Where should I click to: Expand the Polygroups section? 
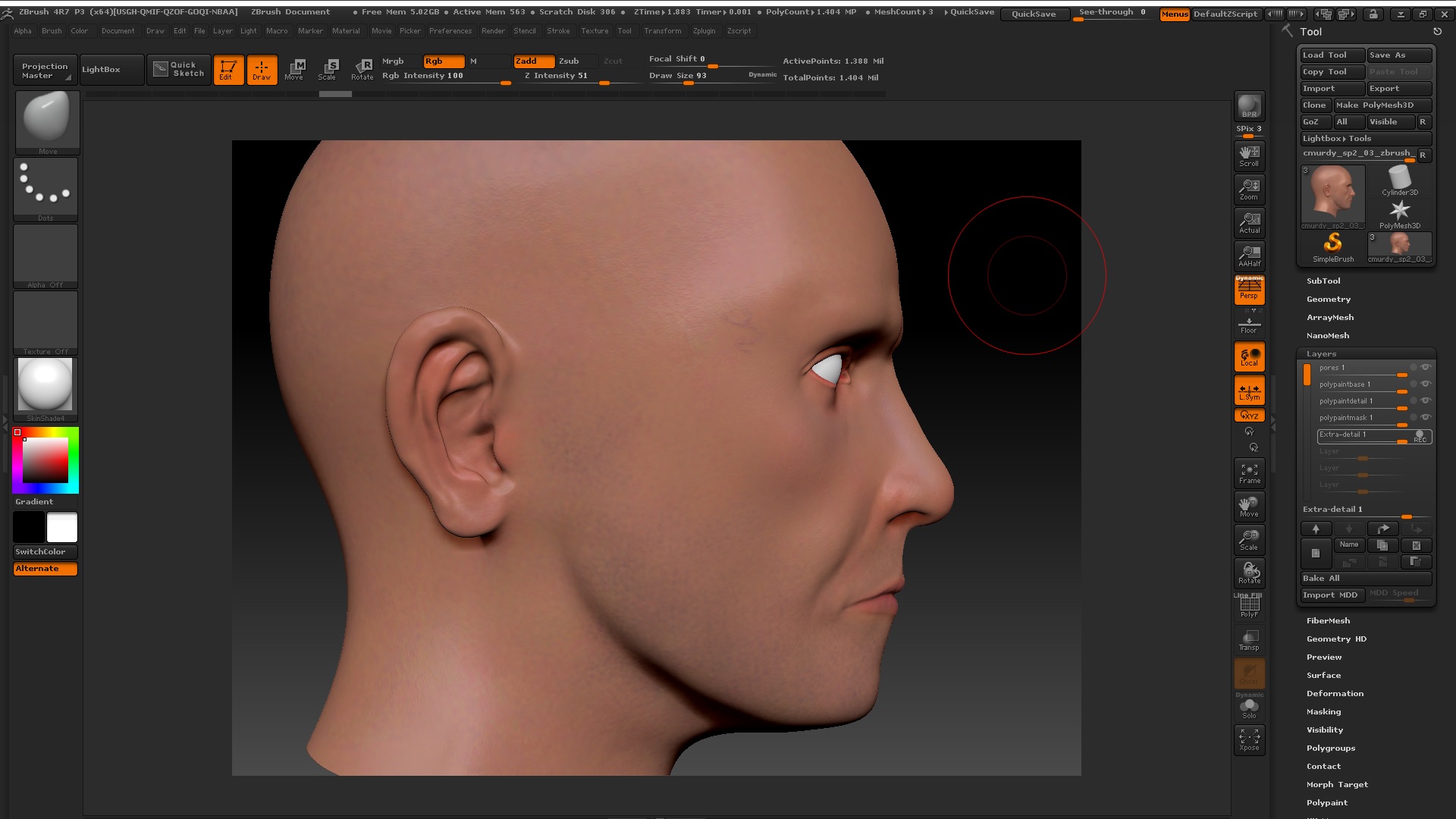[1331, 748]
